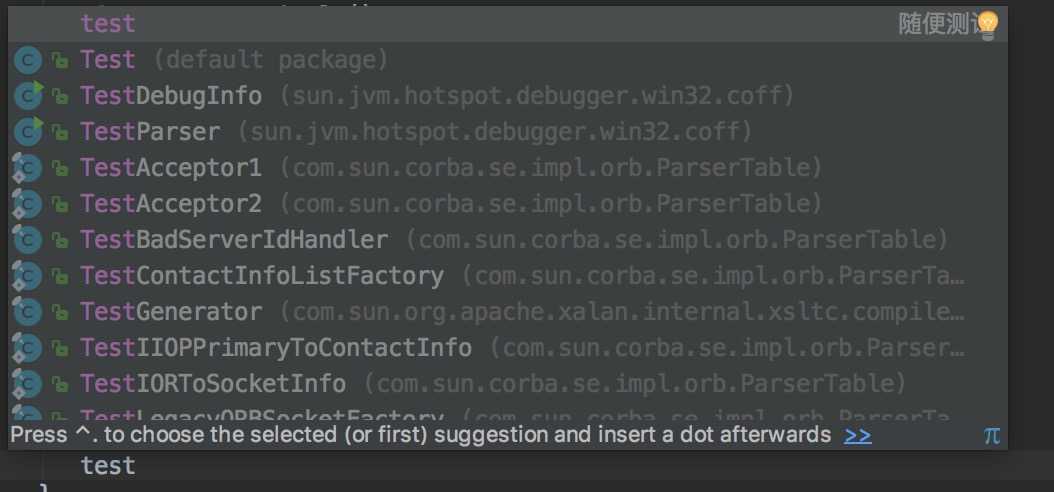
Task: Select the Test (default package) suggestion
Action: point(508,60)
